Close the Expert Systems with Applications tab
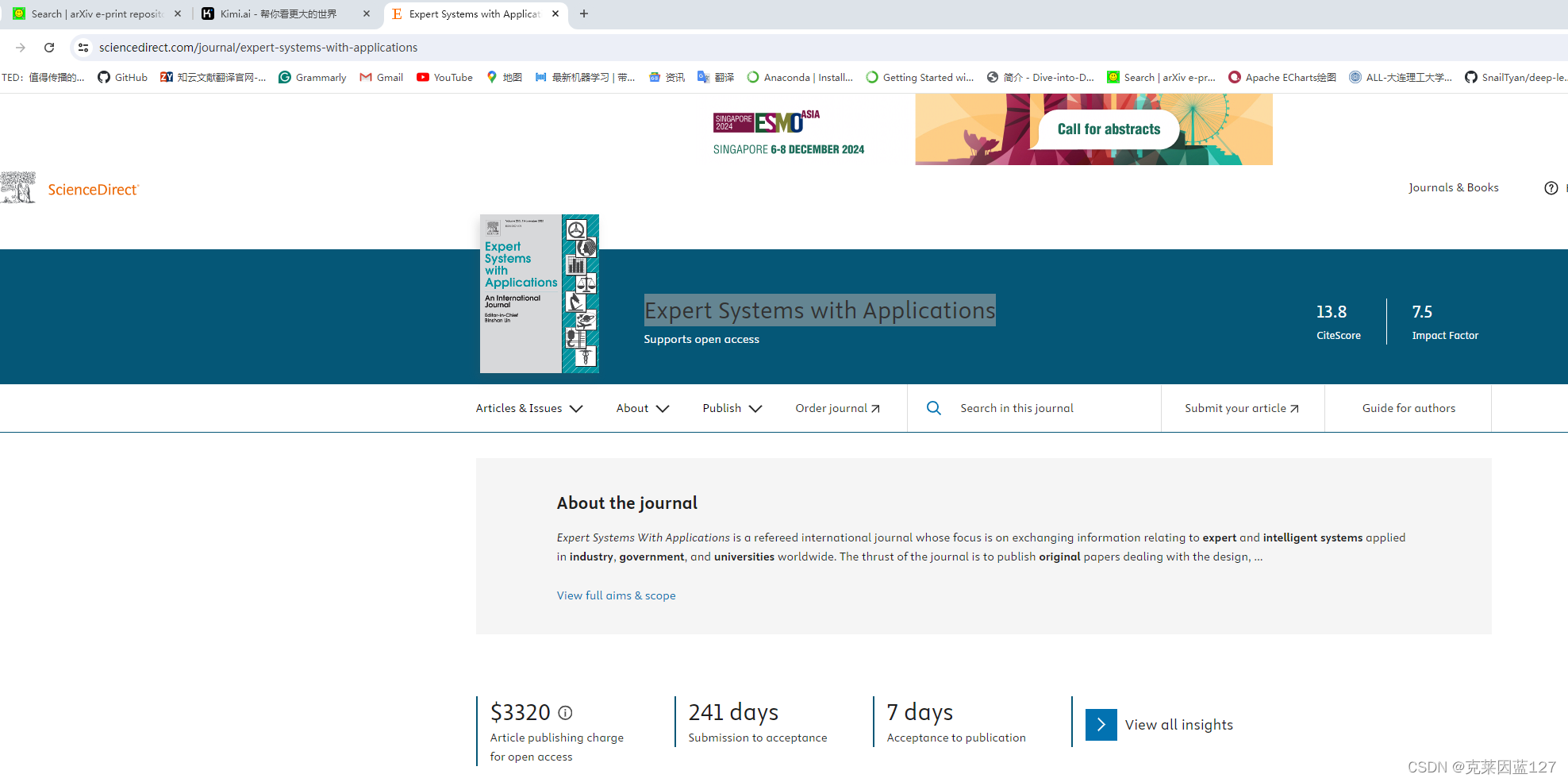This screenshot has width=1568, height=782. (555, 13)
